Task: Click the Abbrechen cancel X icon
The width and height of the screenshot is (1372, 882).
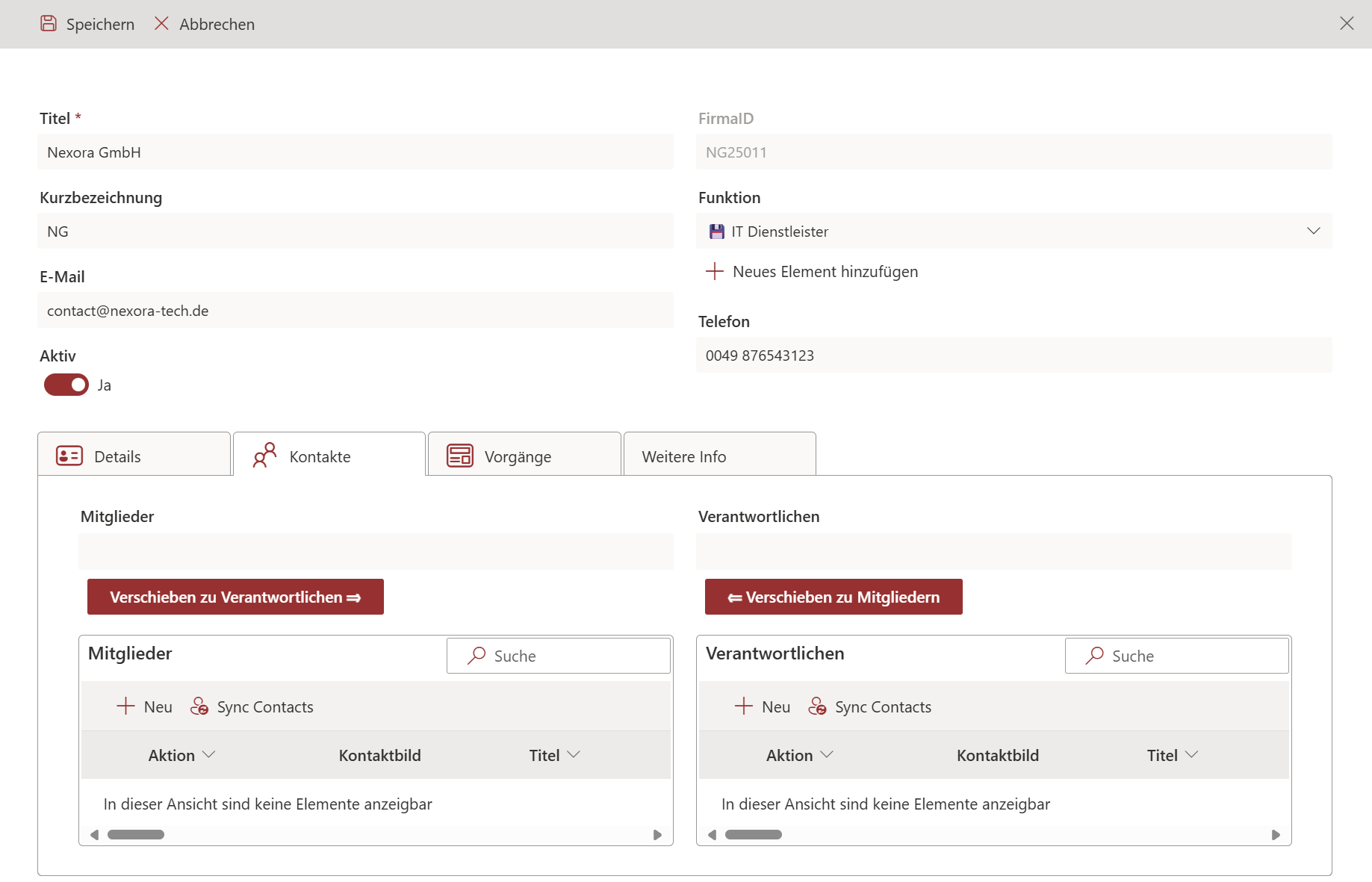Action: [x=161, y=24]
